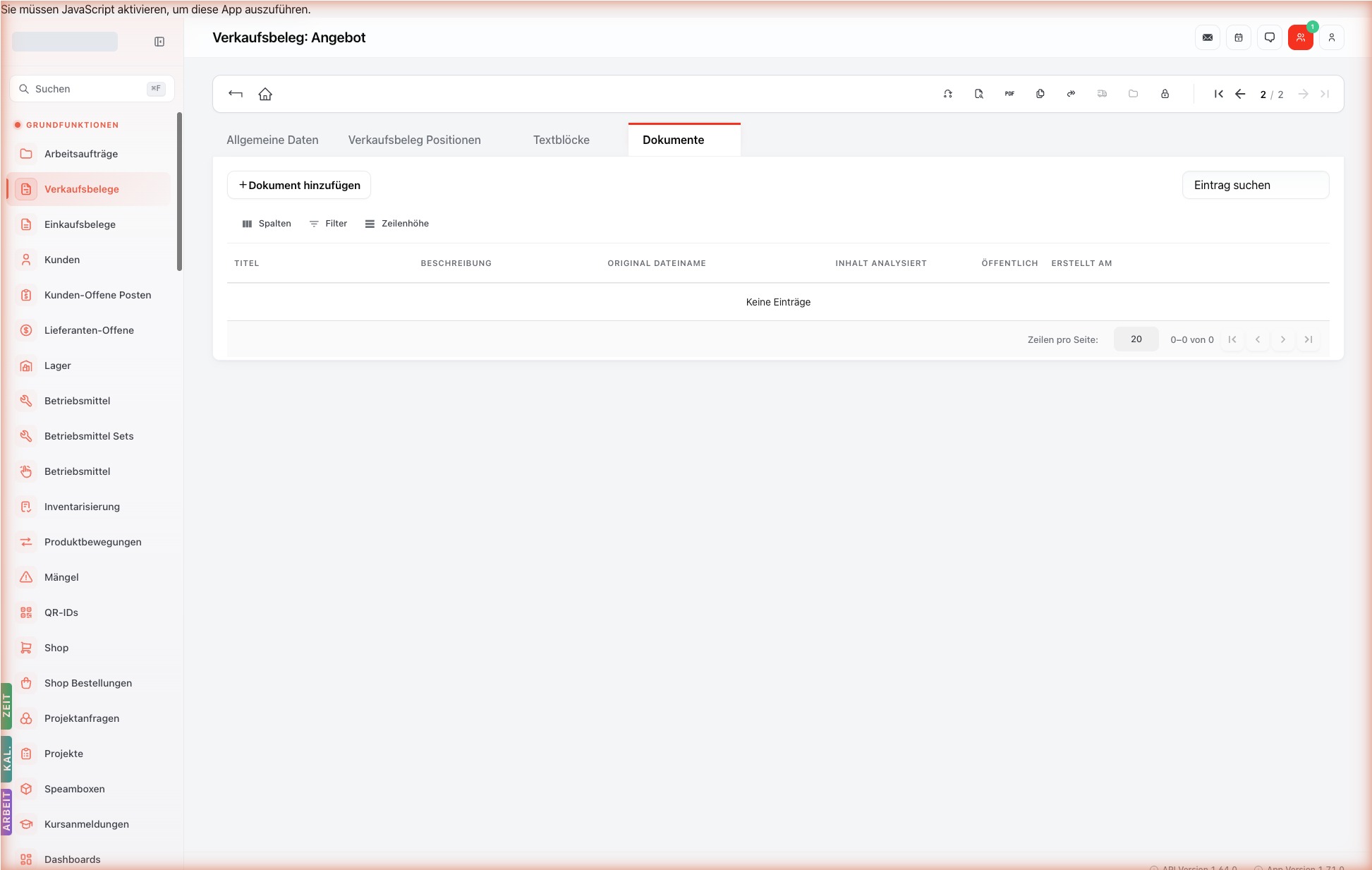
Task: Open Arbeitsaufträge in the sidebar
Action: pyautogui.click(x=89, y=154)
